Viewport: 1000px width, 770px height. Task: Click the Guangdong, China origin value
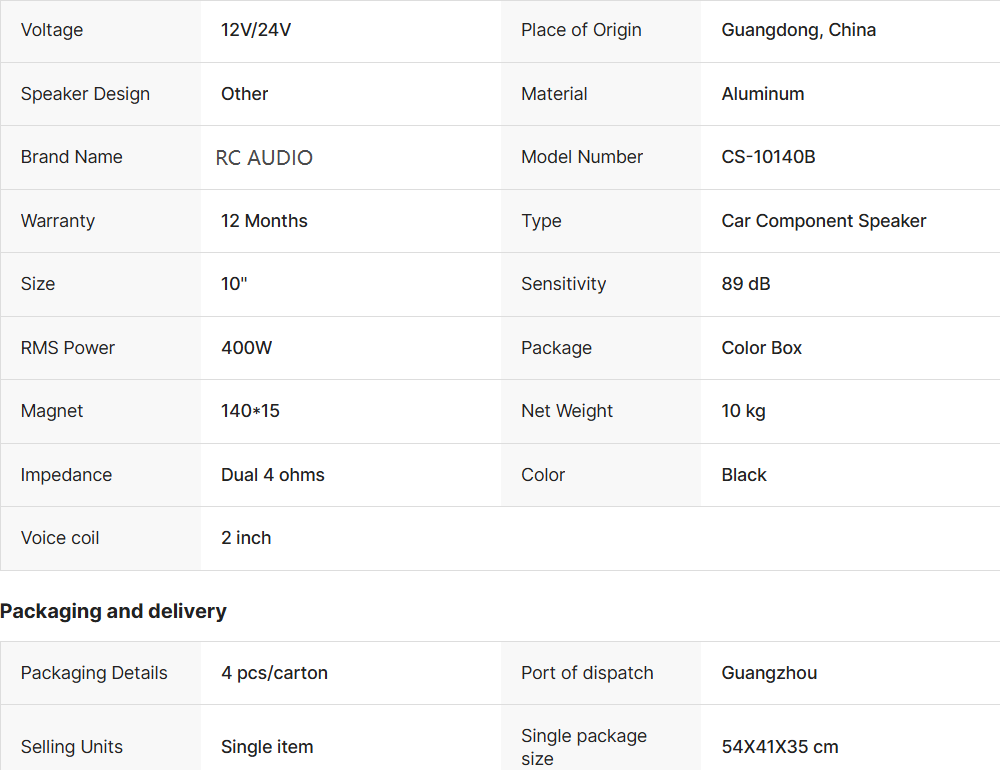click(798, 30)
